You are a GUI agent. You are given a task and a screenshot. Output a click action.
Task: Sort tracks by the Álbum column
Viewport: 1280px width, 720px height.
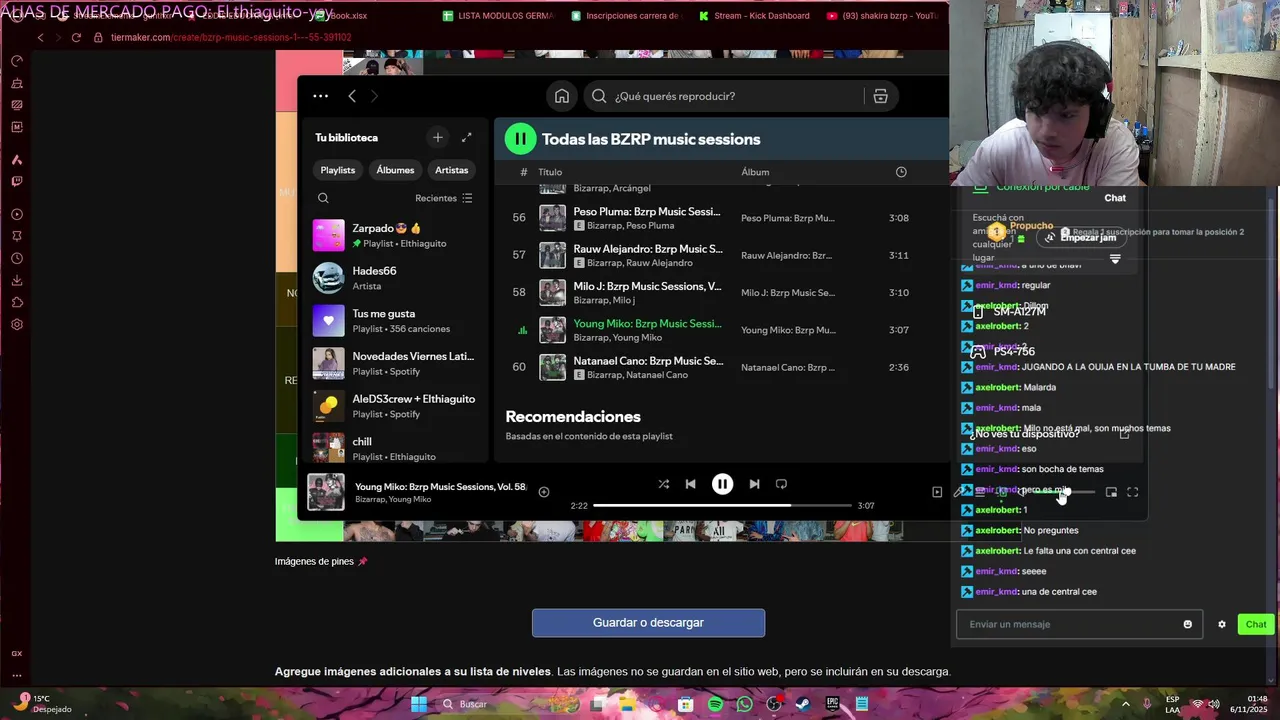tap(755, 172)
